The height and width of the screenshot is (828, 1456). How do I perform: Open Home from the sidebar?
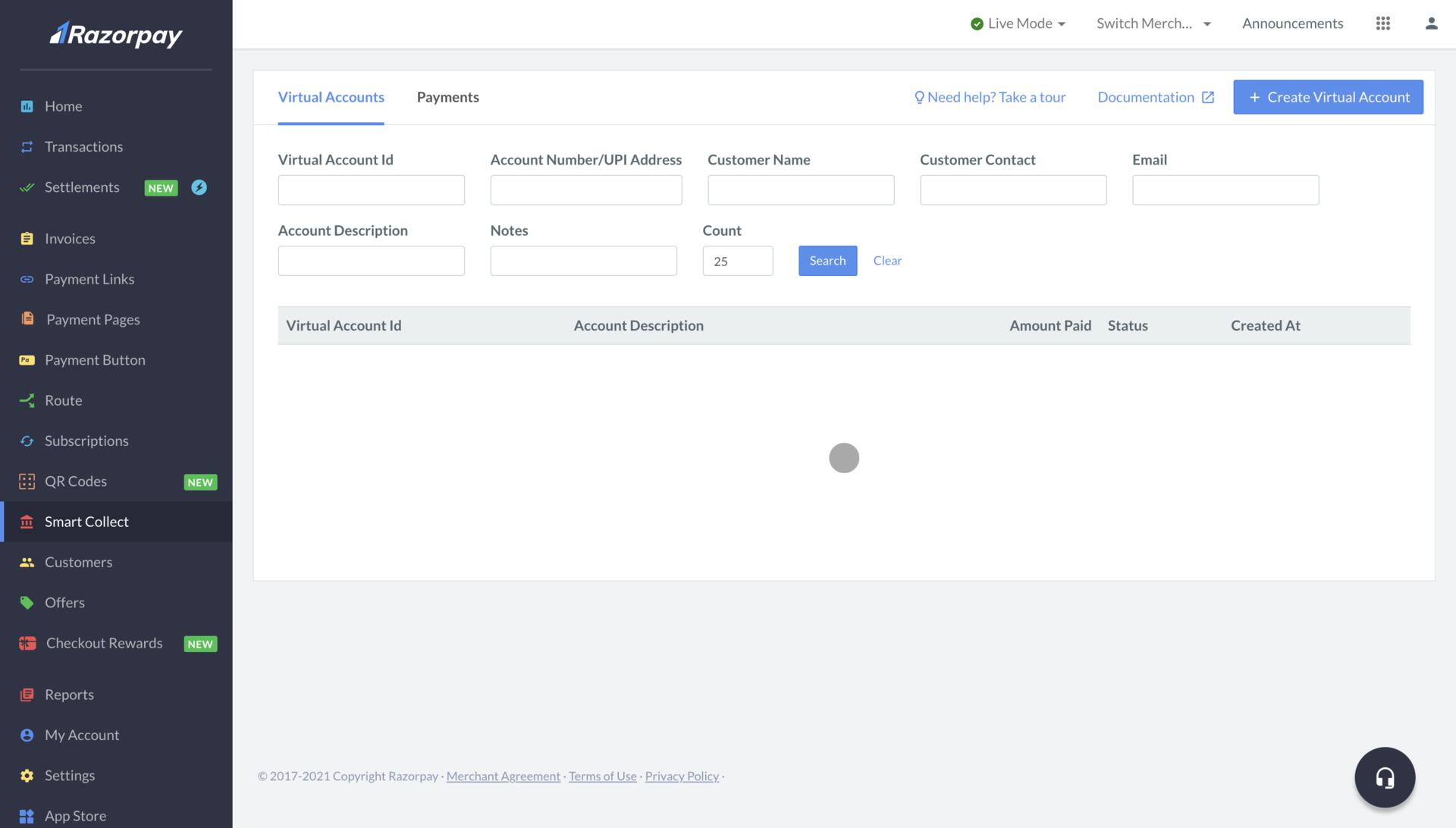(116, 106)
